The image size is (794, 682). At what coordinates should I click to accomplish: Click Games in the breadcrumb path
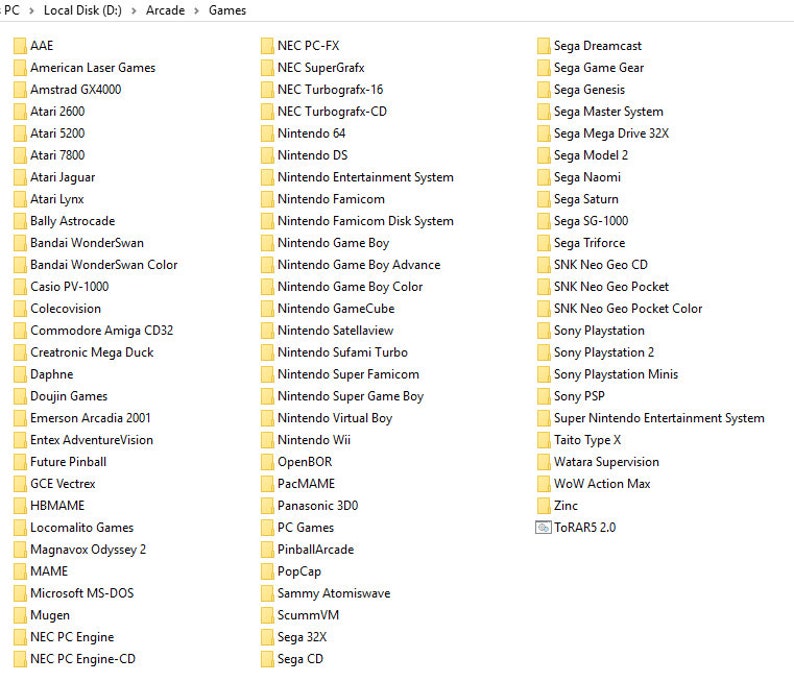tap(227, 10)
